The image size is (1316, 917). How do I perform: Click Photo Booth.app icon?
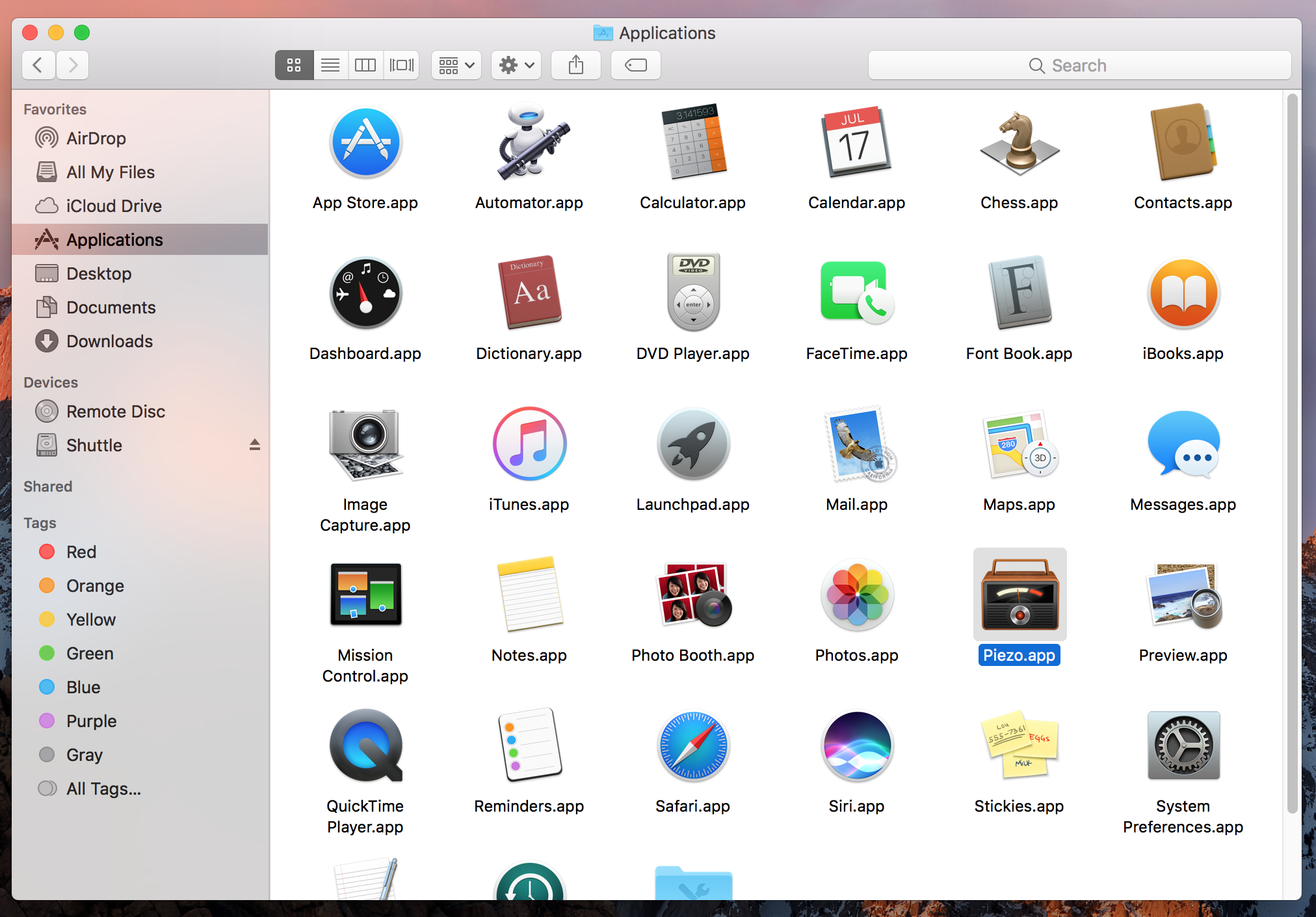coord(693,594)
